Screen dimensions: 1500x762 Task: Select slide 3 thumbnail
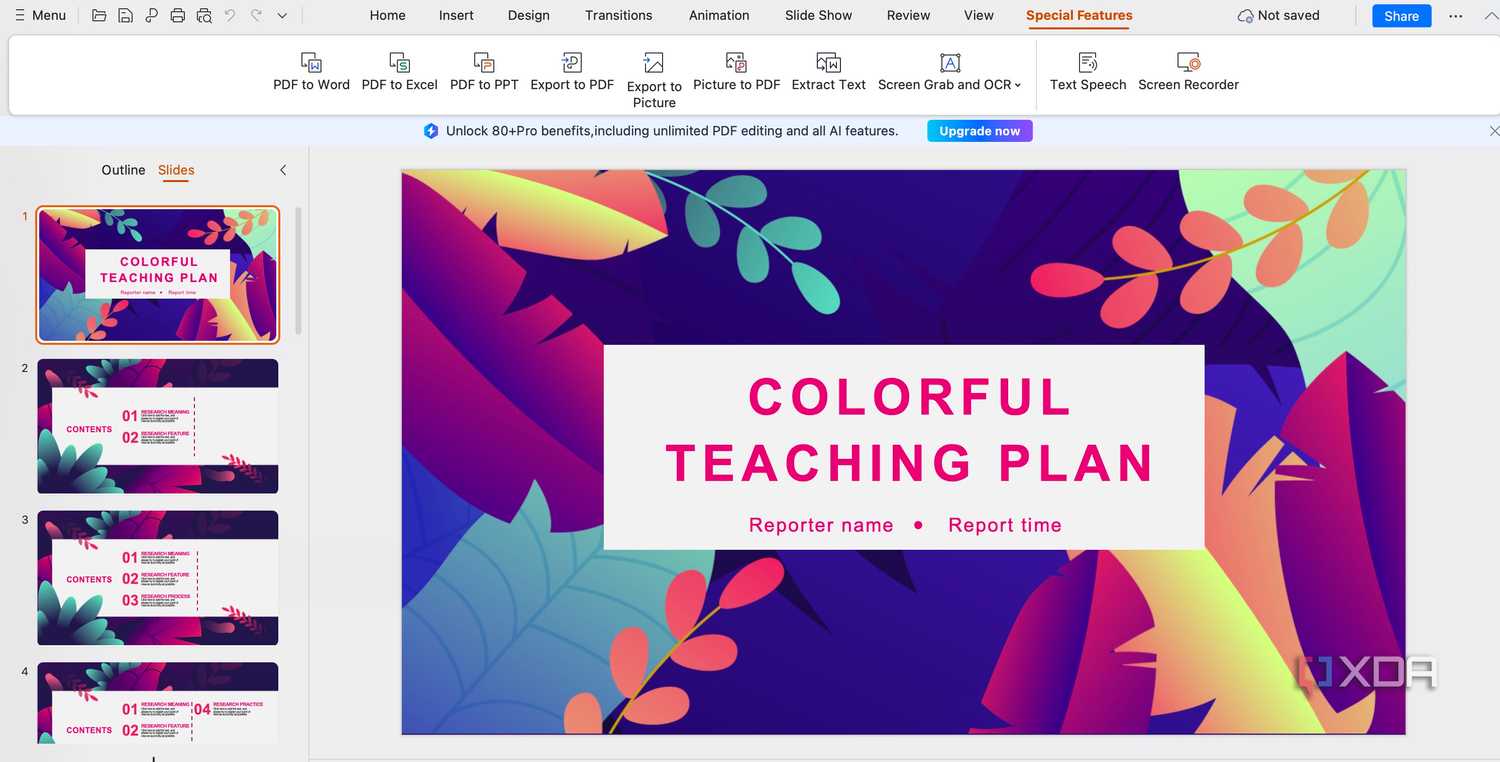click(x=158, y=578)
